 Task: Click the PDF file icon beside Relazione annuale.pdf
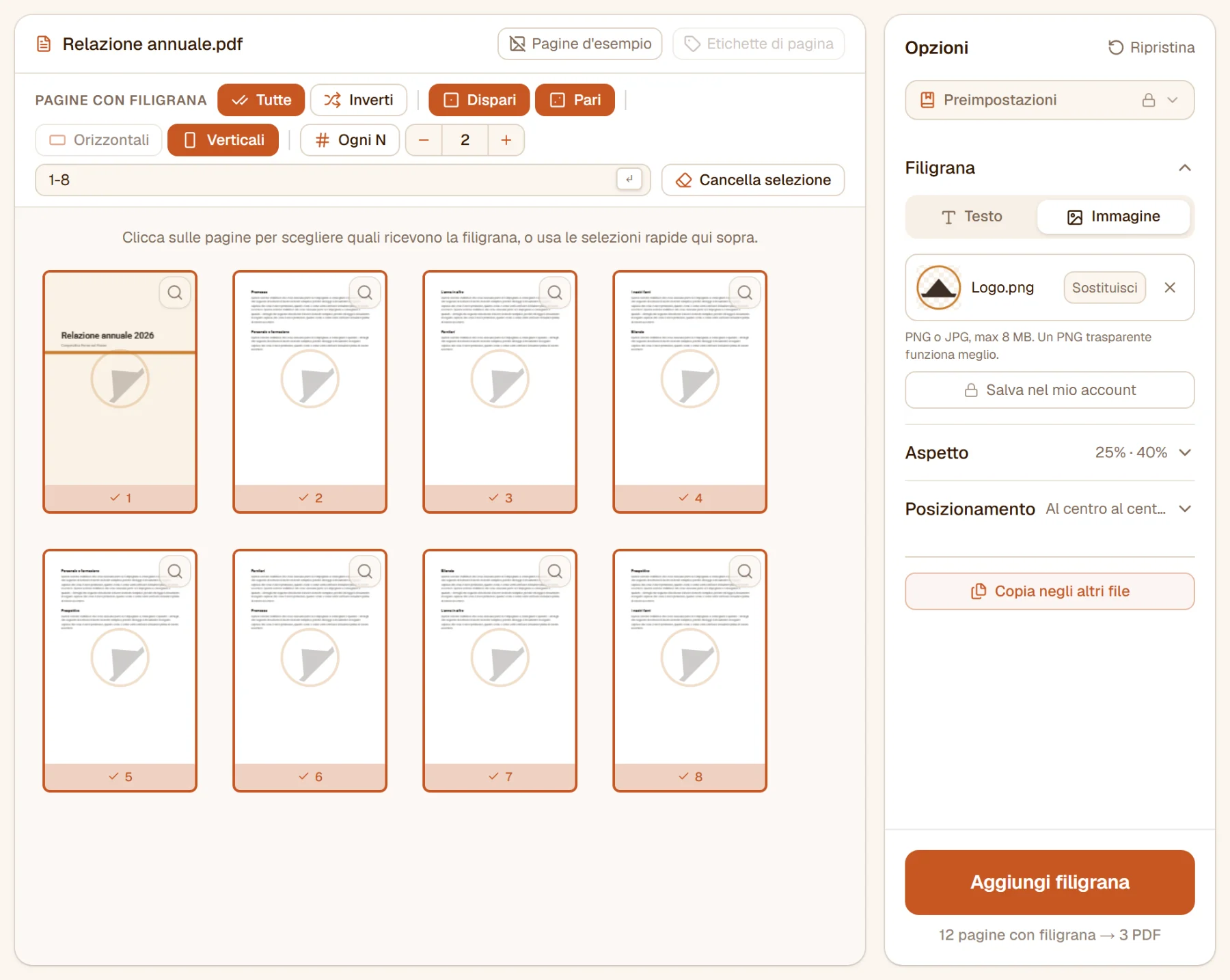[44, 44]
